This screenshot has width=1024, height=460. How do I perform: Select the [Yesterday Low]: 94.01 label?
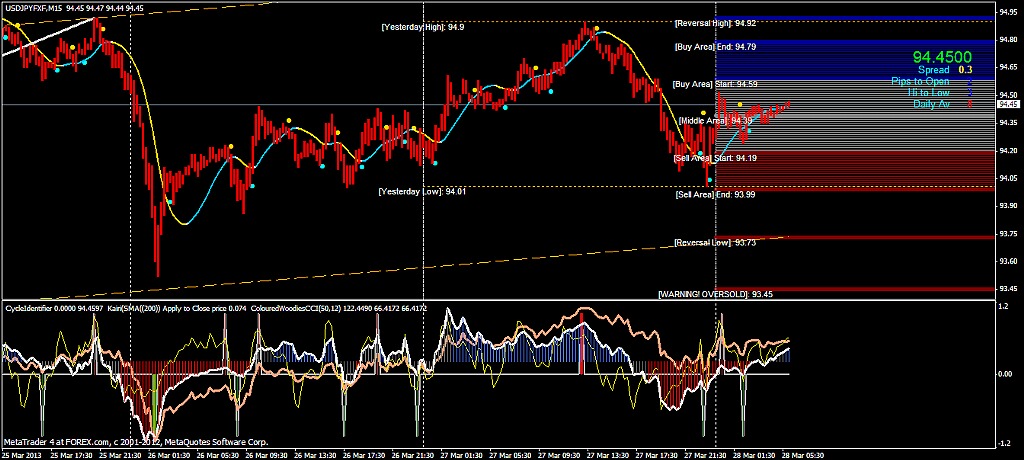[x=421, y=191]
